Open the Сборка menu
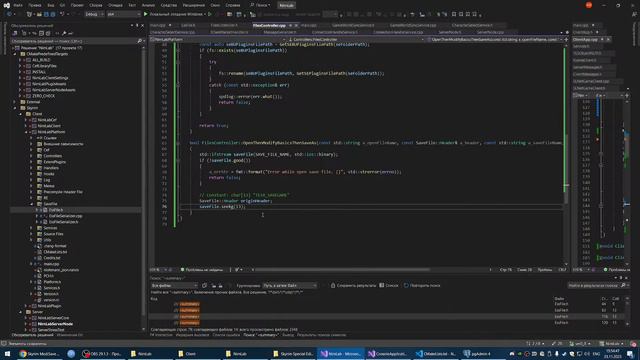Screen dimensions: 640x360 click(x=96, y=5)
